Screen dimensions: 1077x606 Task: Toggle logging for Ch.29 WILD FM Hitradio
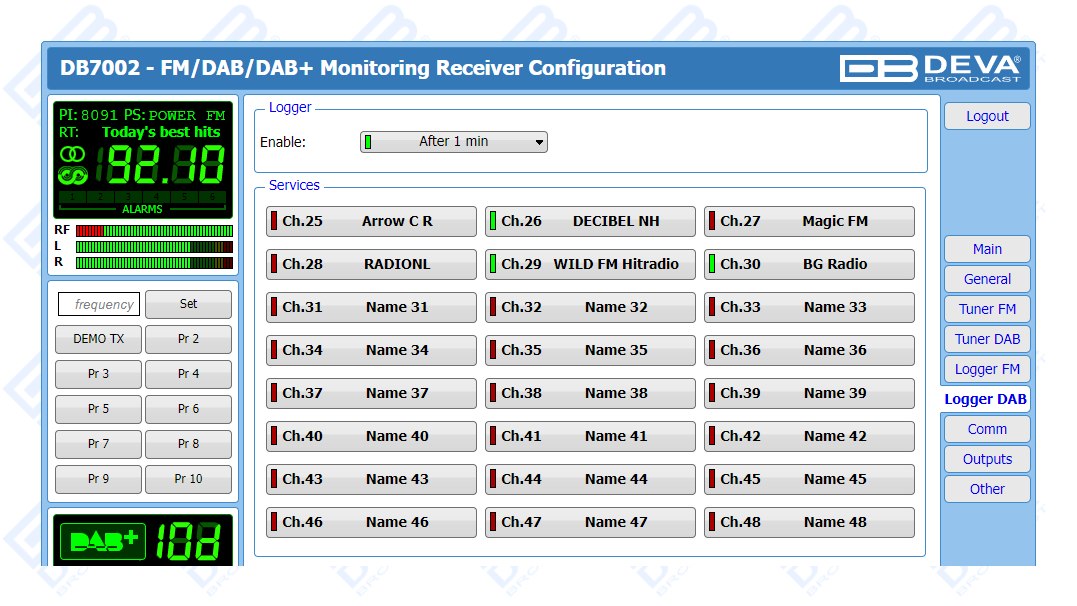tap(590, 264)
